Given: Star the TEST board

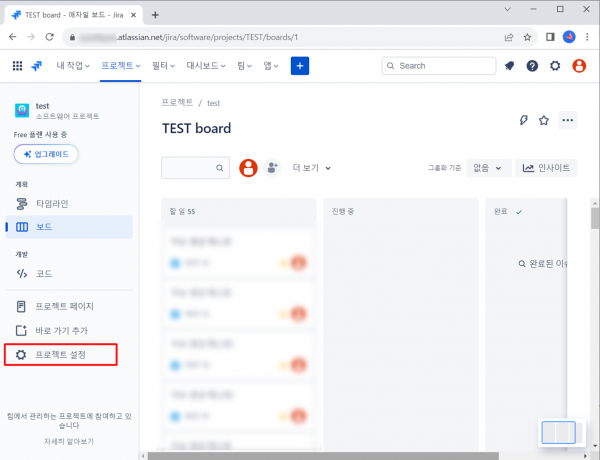Looking at the screenshot, I should pyautogui.click(x=544, y=120).
